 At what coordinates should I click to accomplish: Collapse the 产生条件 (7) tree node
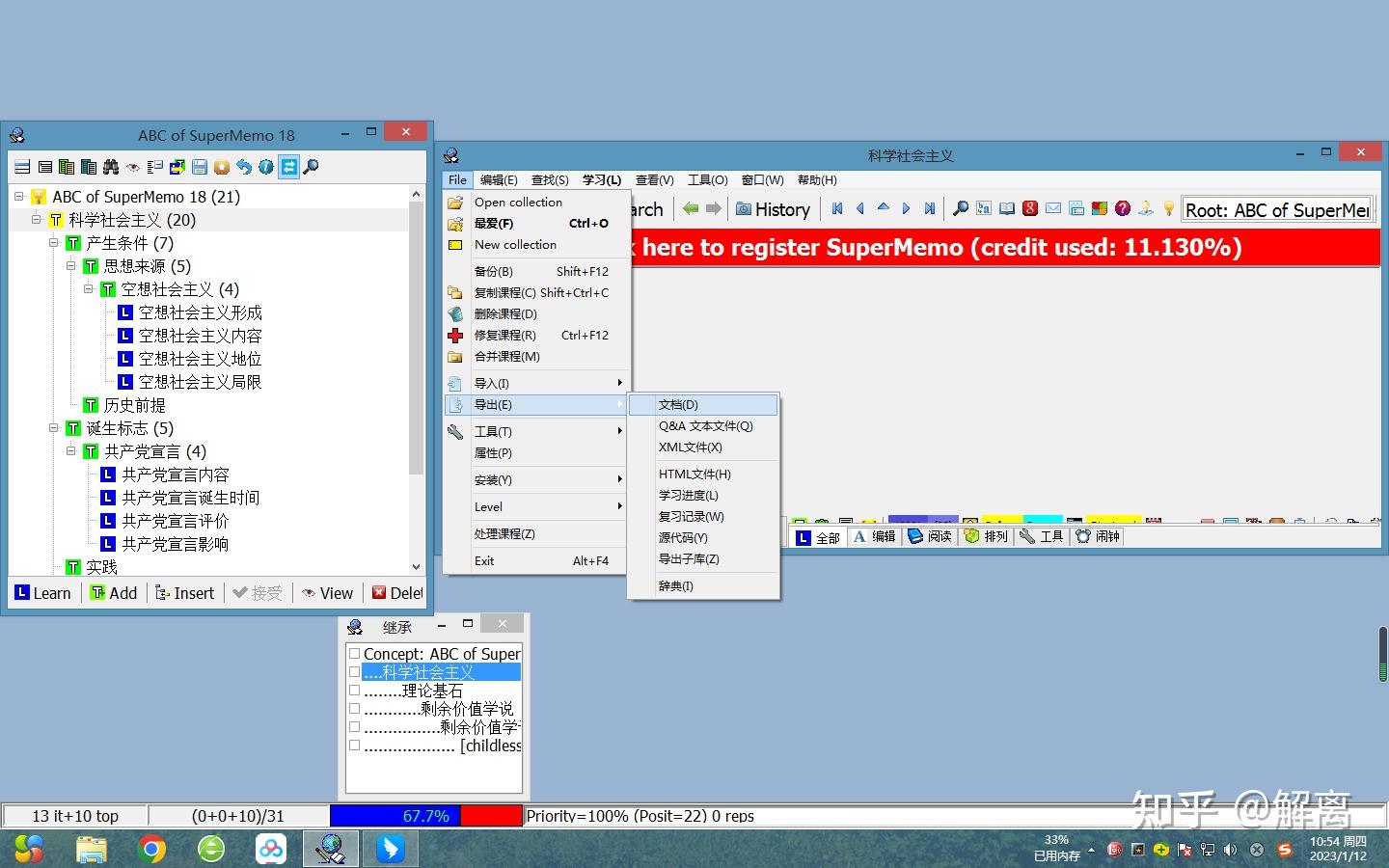54,243
